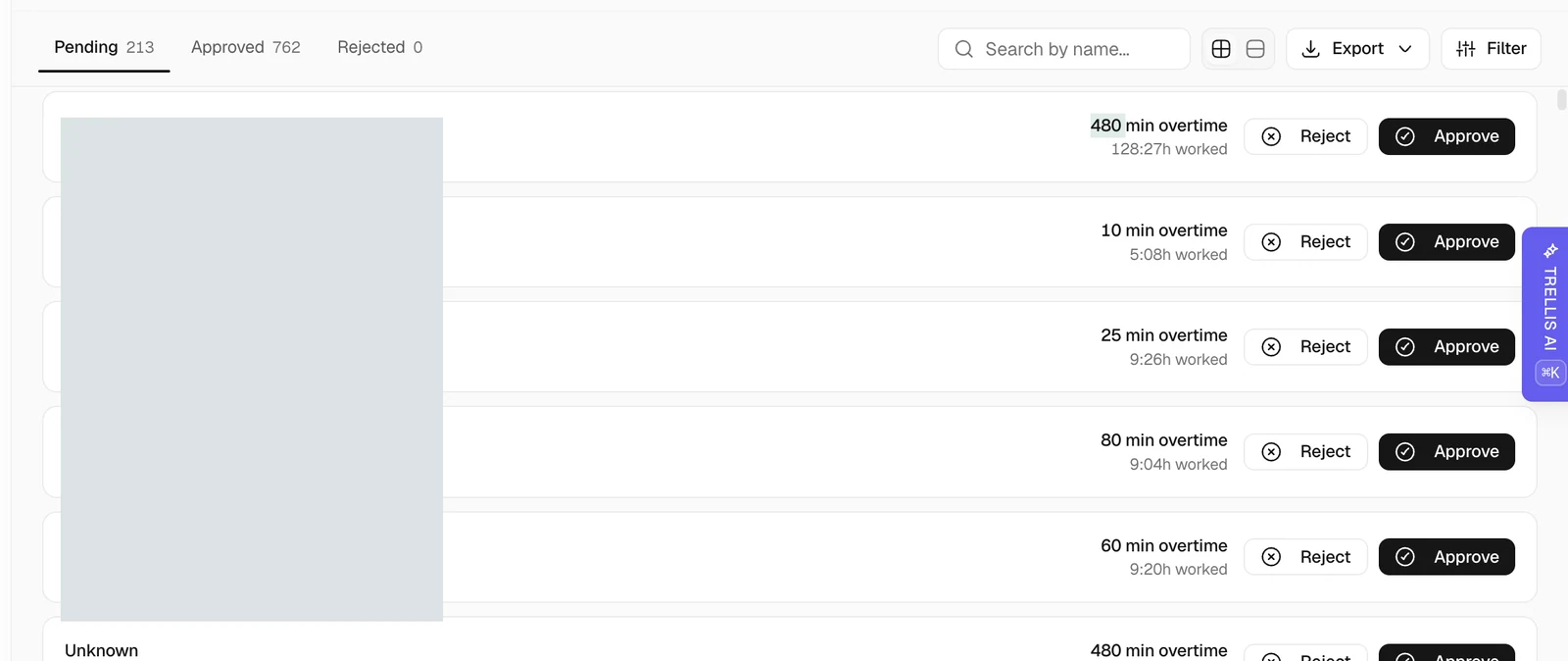Select the 9:20h worked text
The width and height of the screenshot is (1568, 661).
pyautogui.click(x=1178, y=569)
